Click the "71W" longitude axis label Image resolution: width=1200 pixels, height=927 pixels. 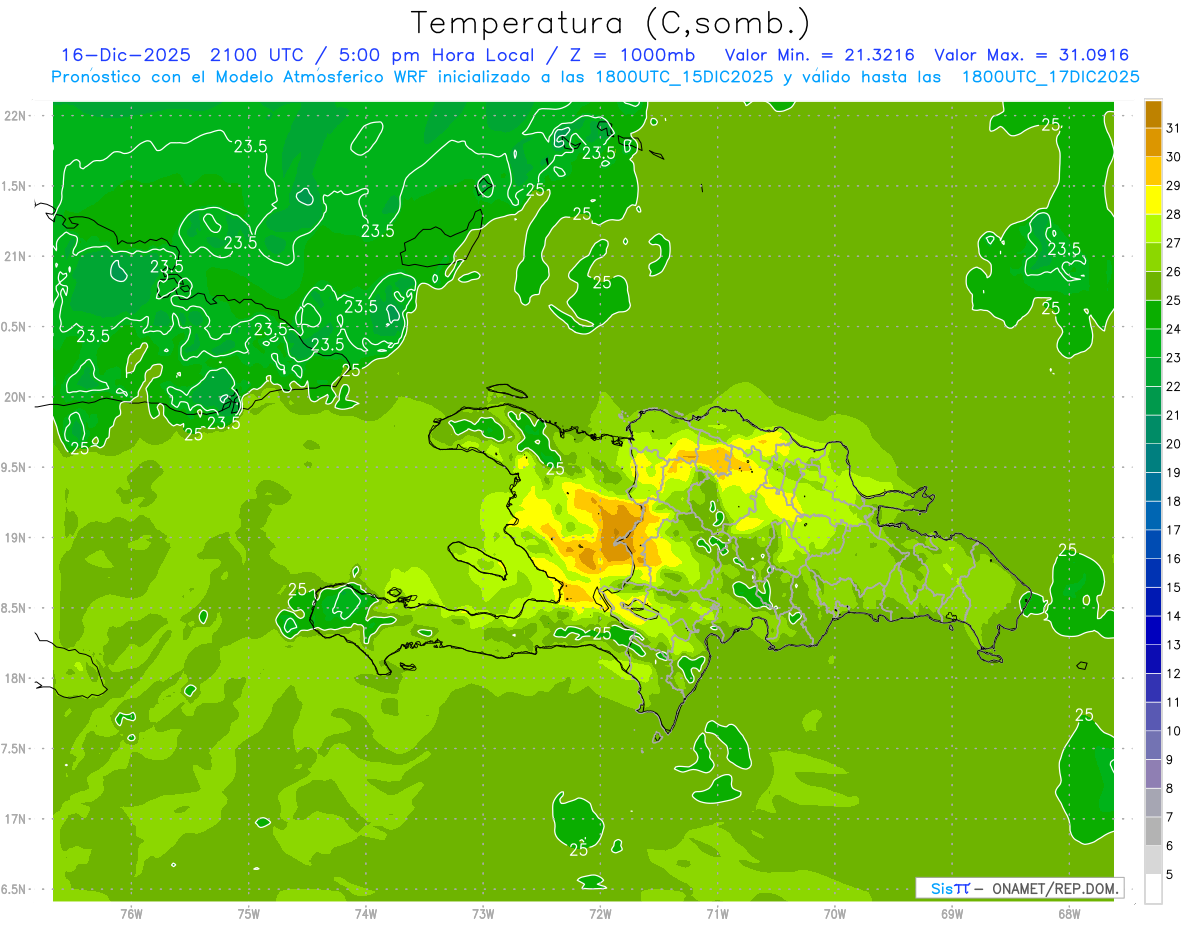coord(717,914)
